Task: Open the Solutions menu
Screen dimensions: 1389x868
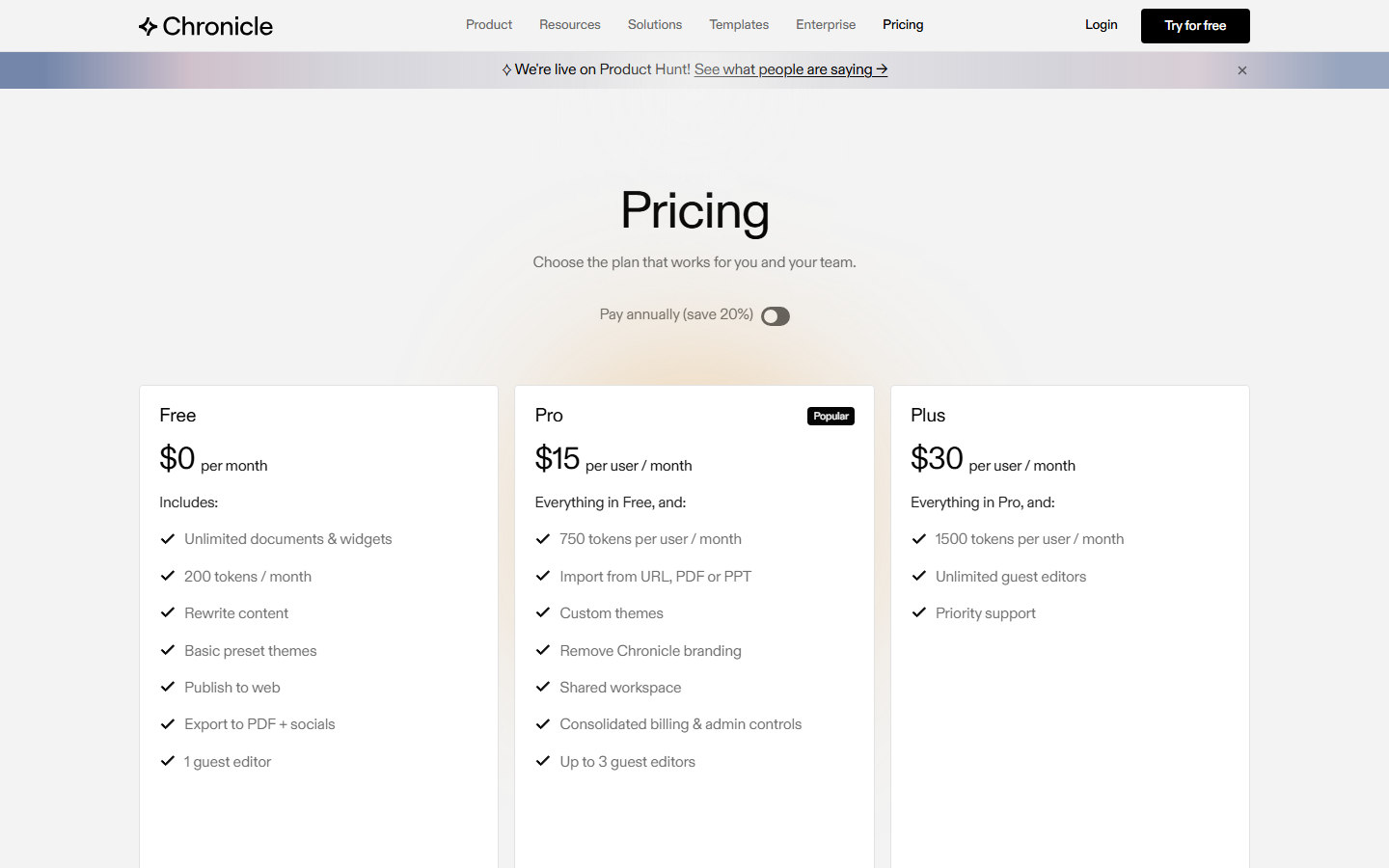Action: pos(655,24)
